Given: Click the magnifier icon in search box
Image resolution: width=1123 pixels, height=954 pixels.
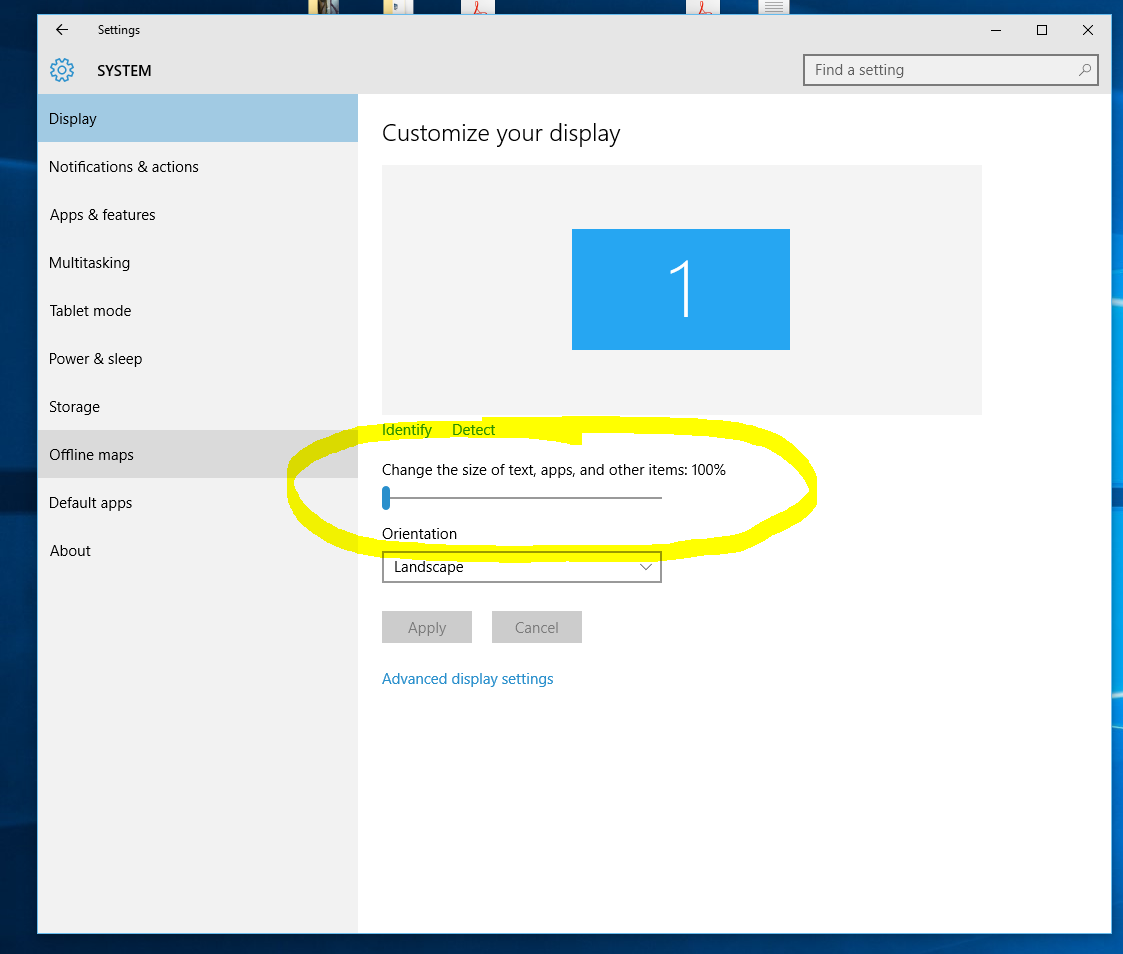Looking at the screenshot, I should 1084,70.
